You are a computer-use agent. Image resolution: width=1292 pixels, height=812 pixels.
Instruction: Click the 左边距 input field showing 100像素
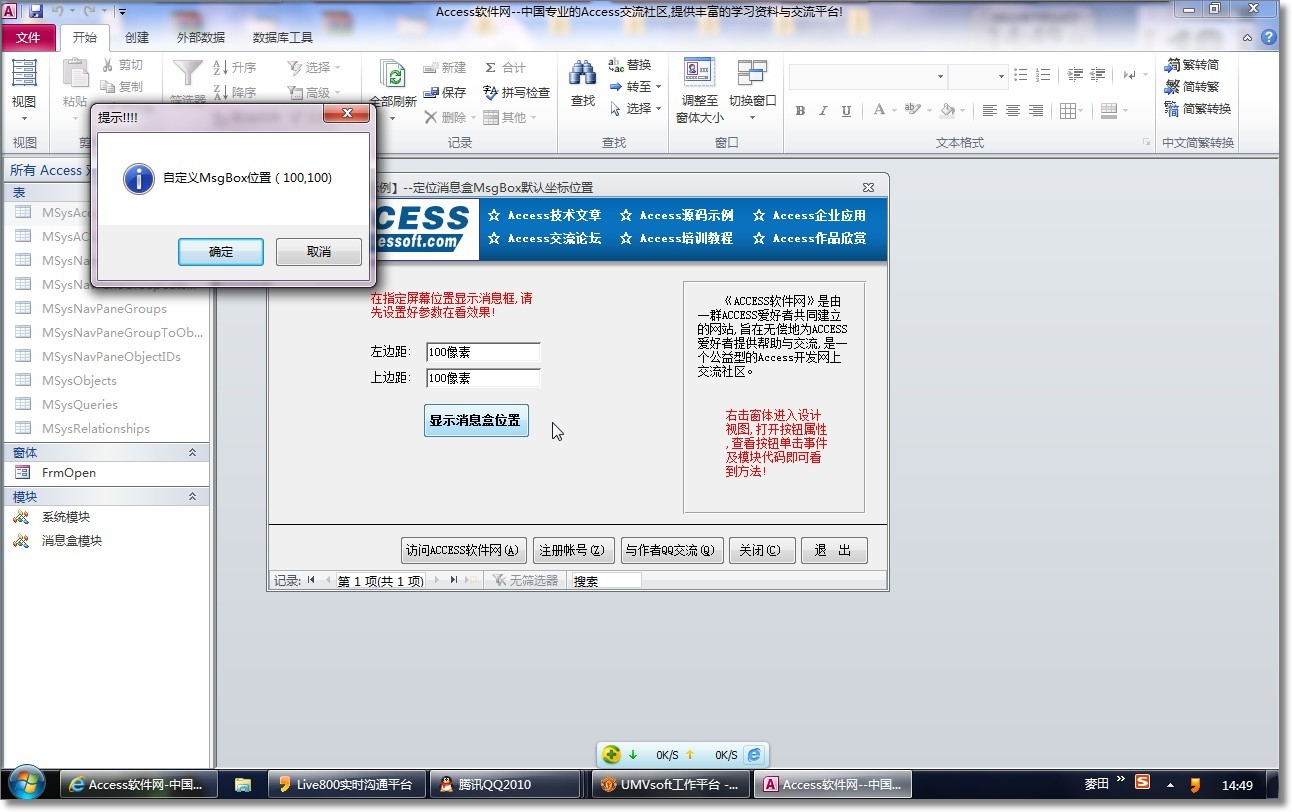[x=483, y=352]
